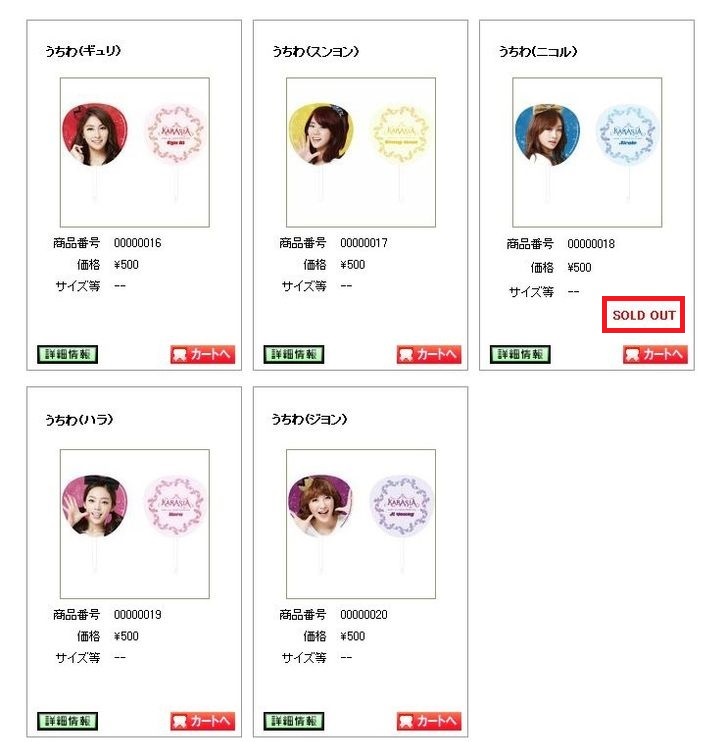The image size is (720, 755).
Task: Open the うちわ(ギュリ) product title
Action: point(83,51)
